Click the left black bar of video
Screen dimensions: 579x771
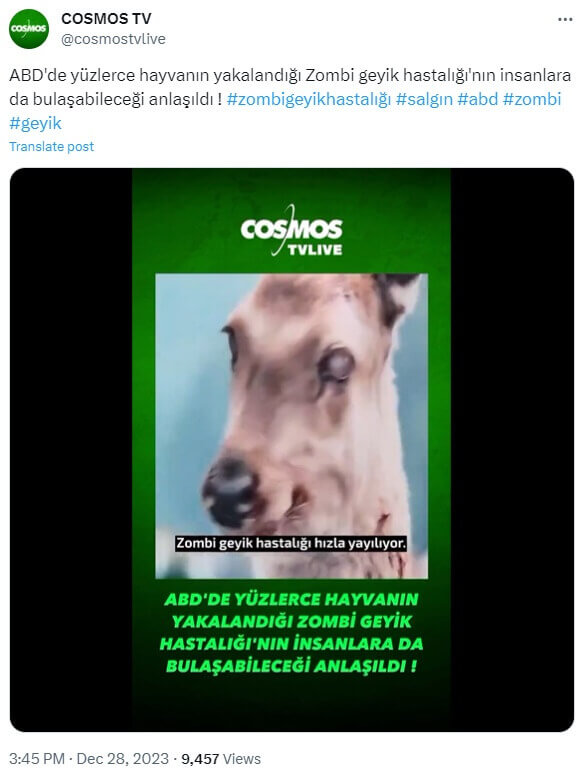[71, 450]
